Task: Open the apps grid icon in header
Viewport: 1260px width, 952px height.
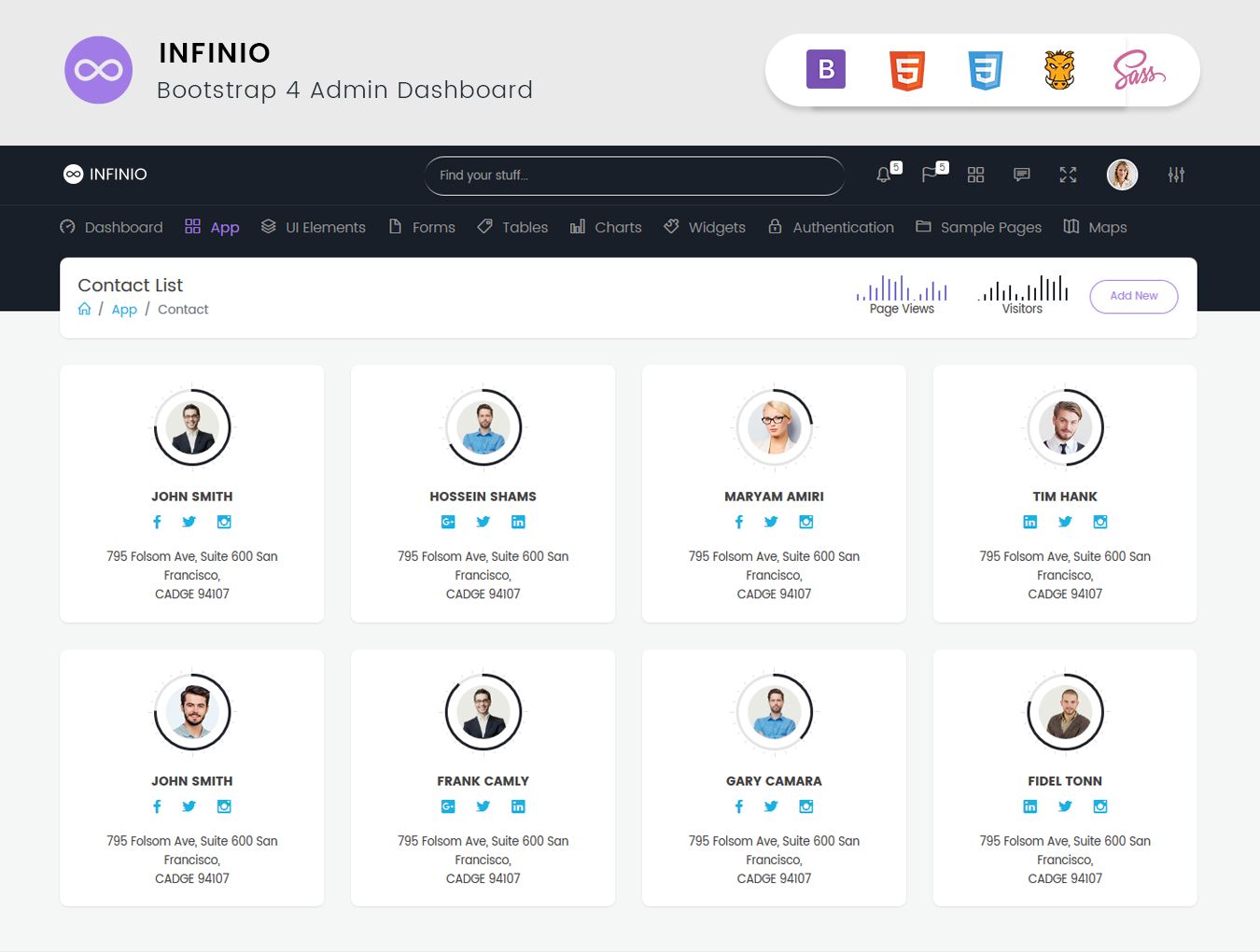Action: [975, 175]
